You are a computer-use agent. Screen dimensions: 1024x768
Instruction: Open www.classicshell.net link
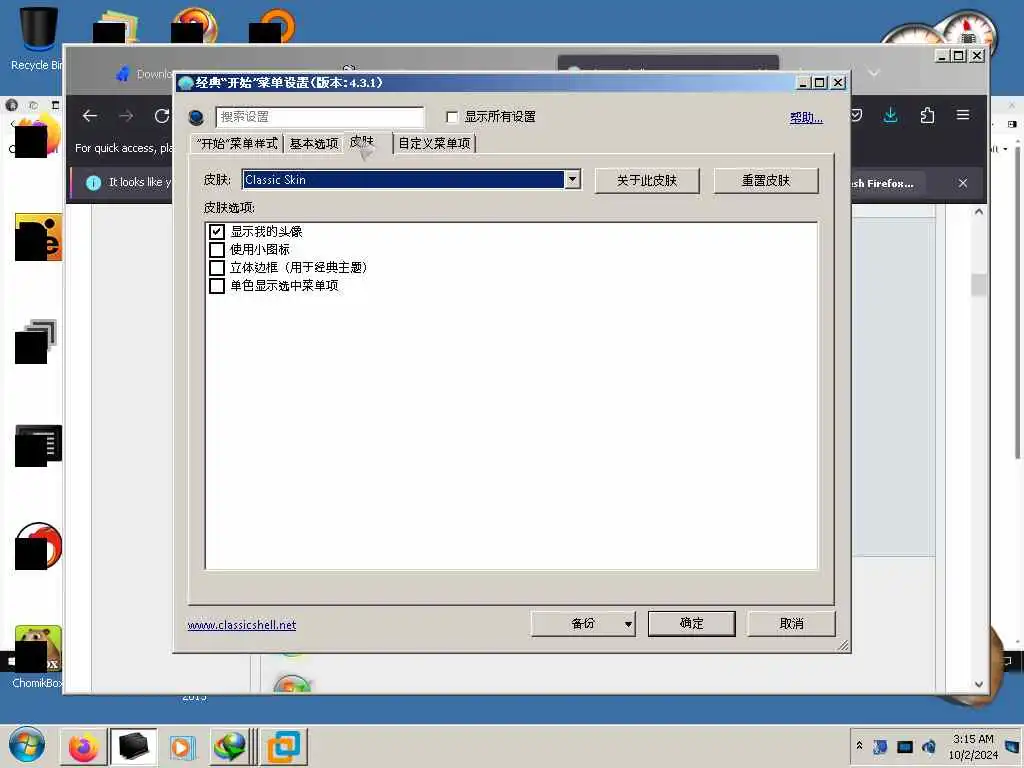coord(242,625)
